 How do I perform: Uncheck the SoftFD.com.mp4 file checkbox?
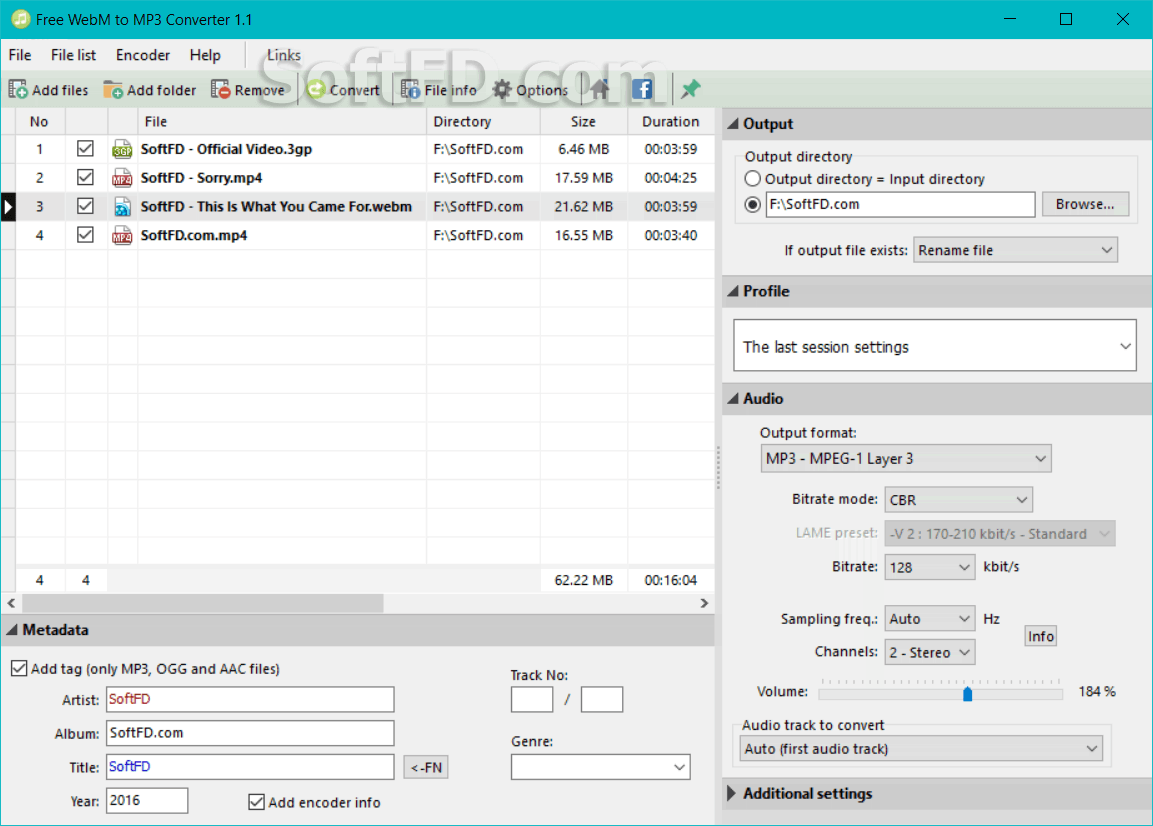tap(85, 235)
